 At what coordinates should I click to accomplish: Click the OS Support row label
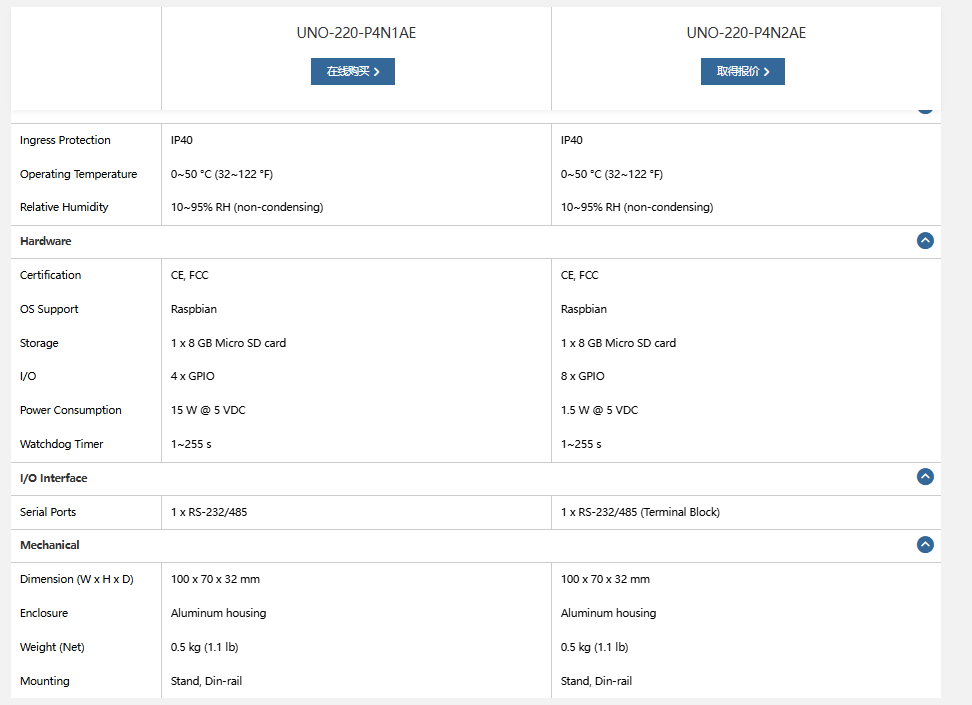(x=49, y=309)
